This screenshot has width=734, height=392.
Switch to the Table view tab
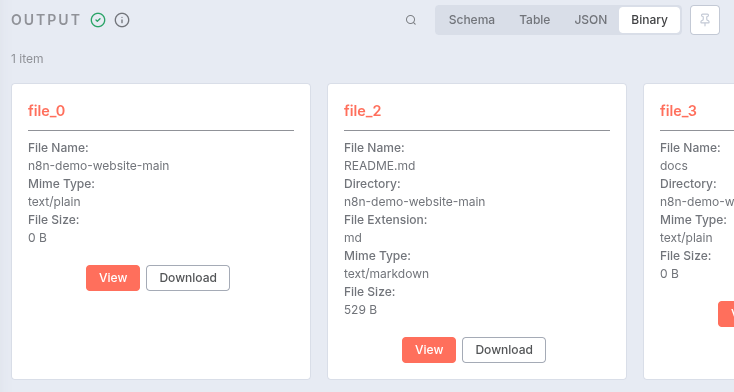pyautogui.click(x=535, y=20)
